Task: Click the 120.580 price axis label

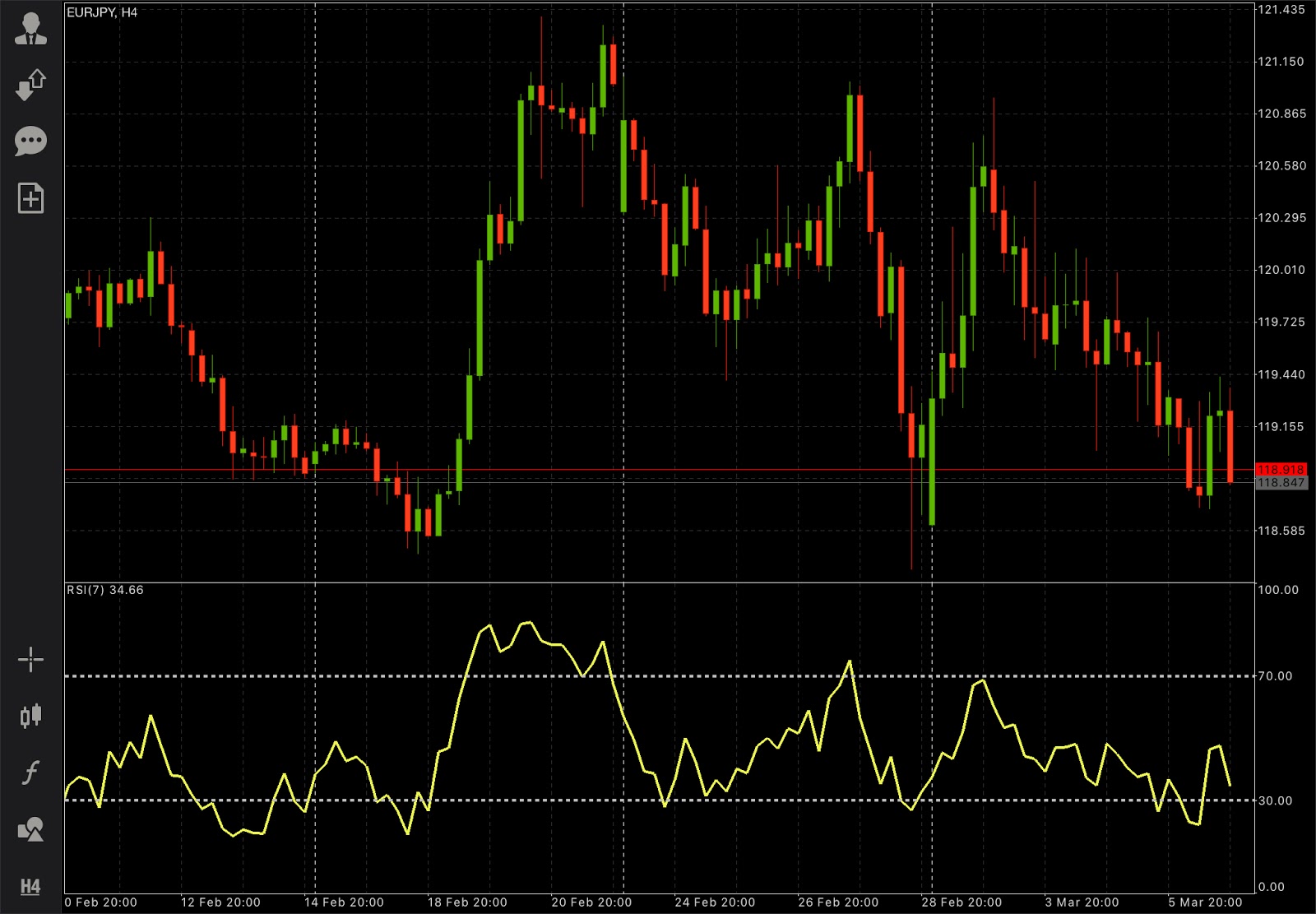Action: pos(1281,166)
